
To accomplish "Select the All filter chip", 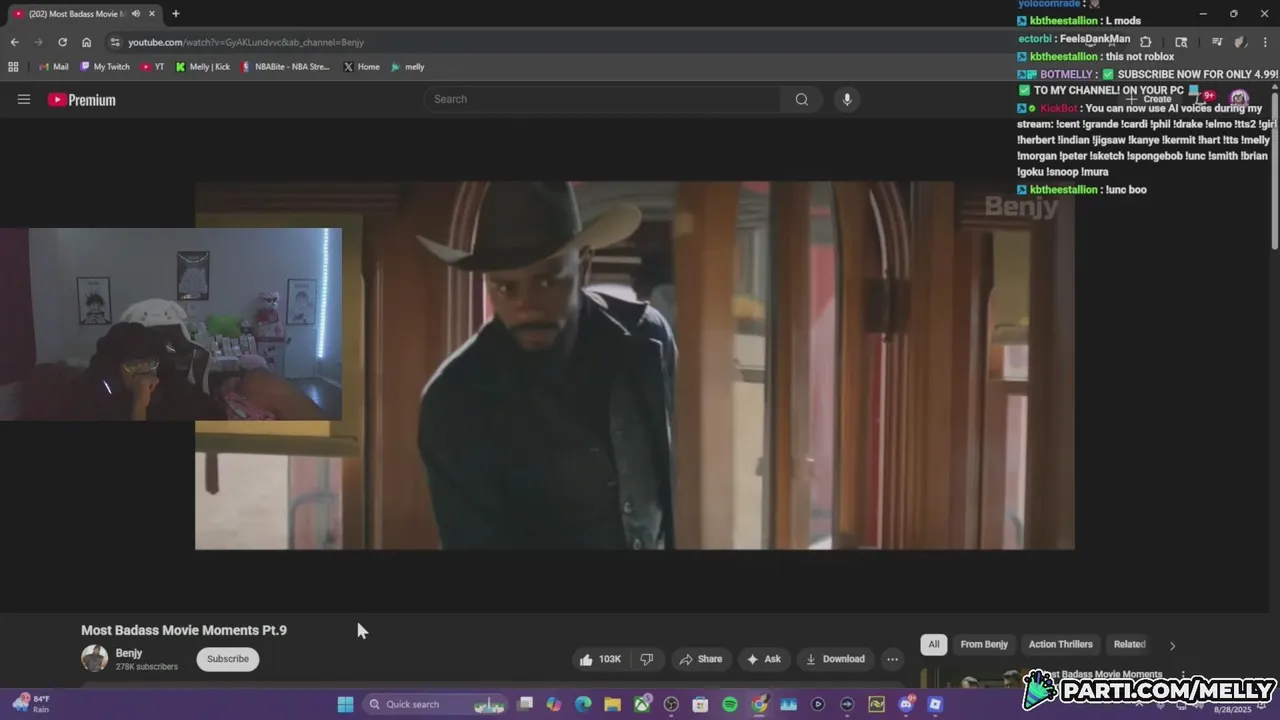I will click(x=934, y=644).
